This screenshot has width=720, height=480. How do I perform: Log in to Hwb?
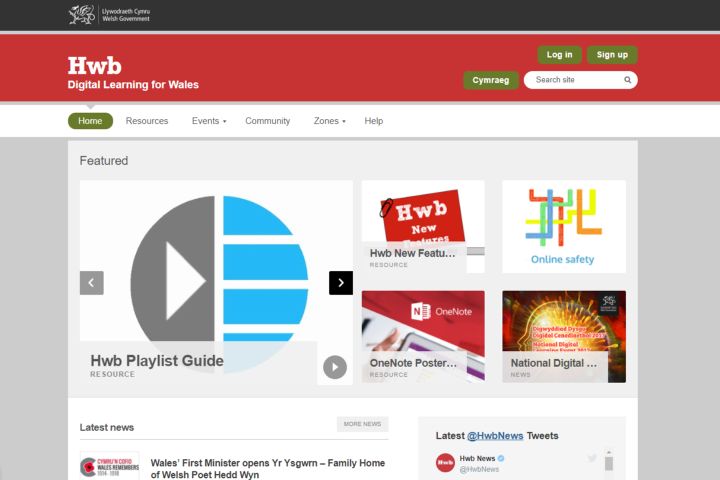click(559, 55)
